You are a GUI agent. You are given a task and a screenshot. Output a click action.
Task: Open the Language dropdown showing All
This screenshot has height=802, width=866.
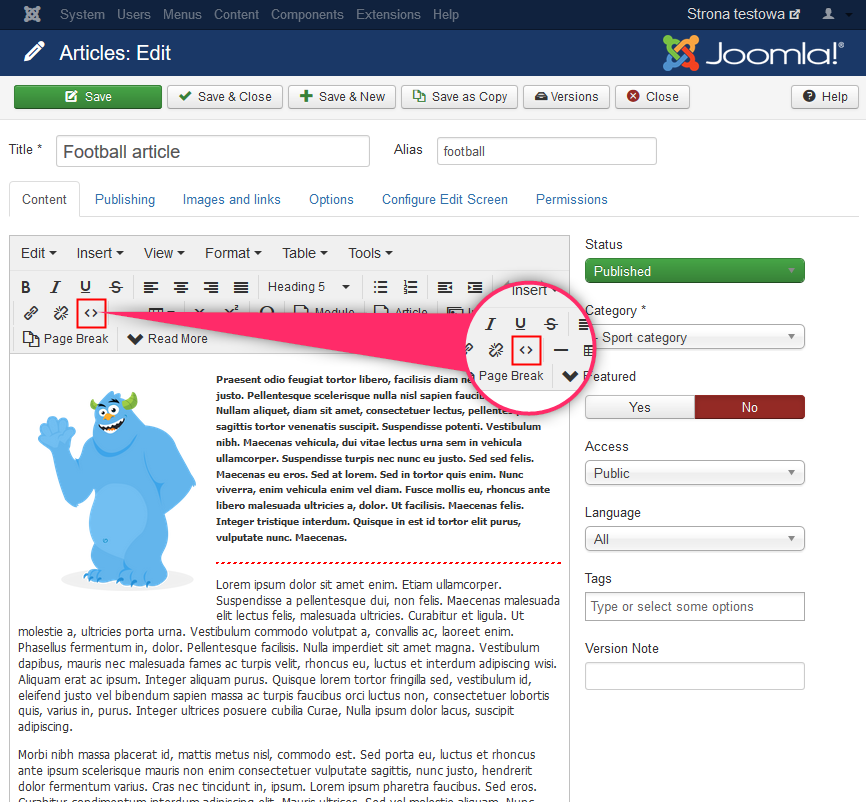(695, 539)
